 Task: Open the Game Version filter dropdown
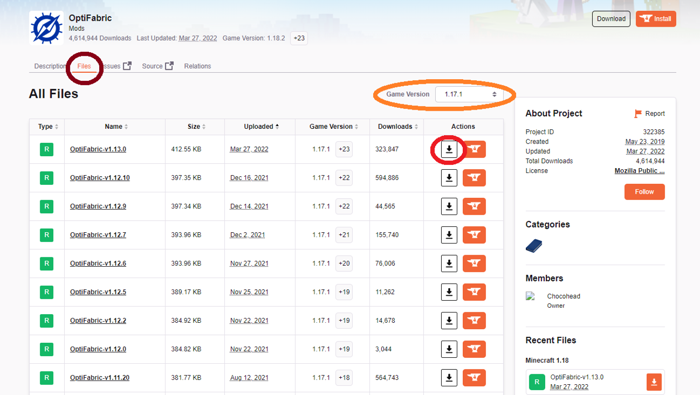[470, 94]
